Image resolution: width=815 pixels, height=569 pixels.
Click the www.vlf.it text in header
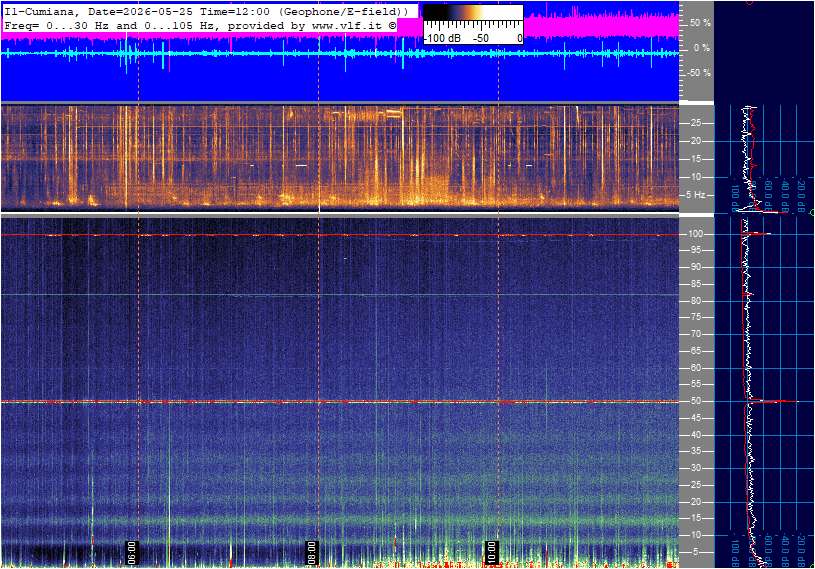click(x=347, y=25)
